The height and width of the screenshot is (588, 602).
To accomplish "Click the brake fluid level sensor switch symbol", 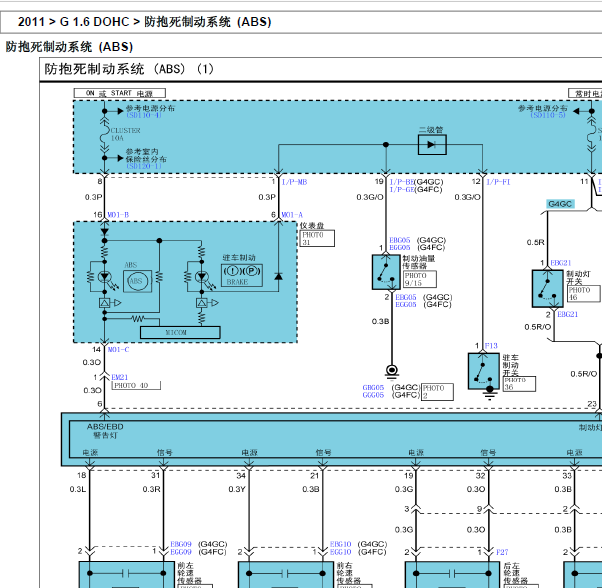I will (386, 272).
